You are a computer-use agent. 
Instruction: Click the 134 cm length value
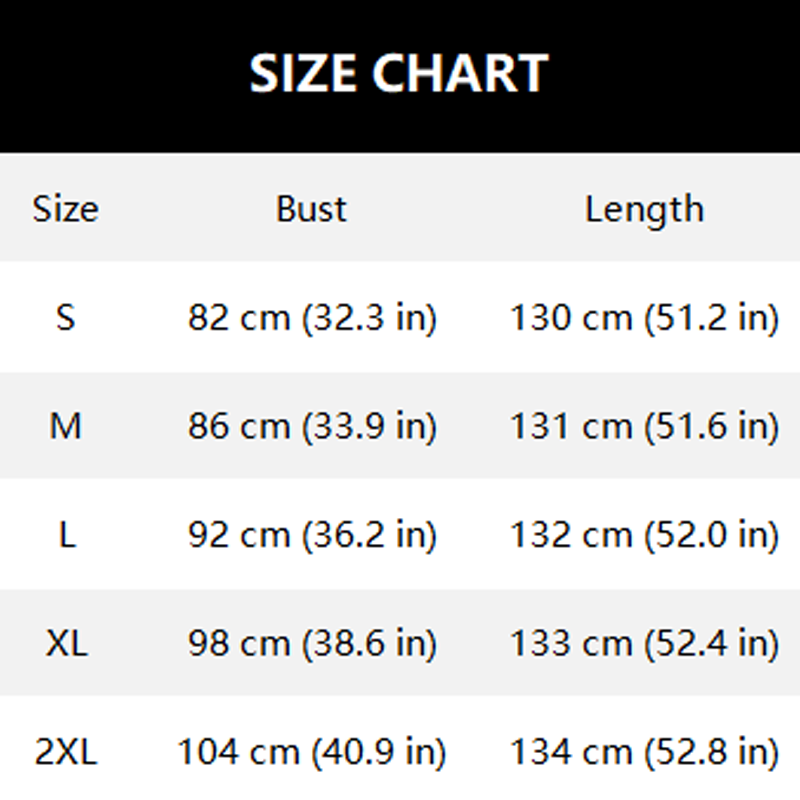click(571, 752)
